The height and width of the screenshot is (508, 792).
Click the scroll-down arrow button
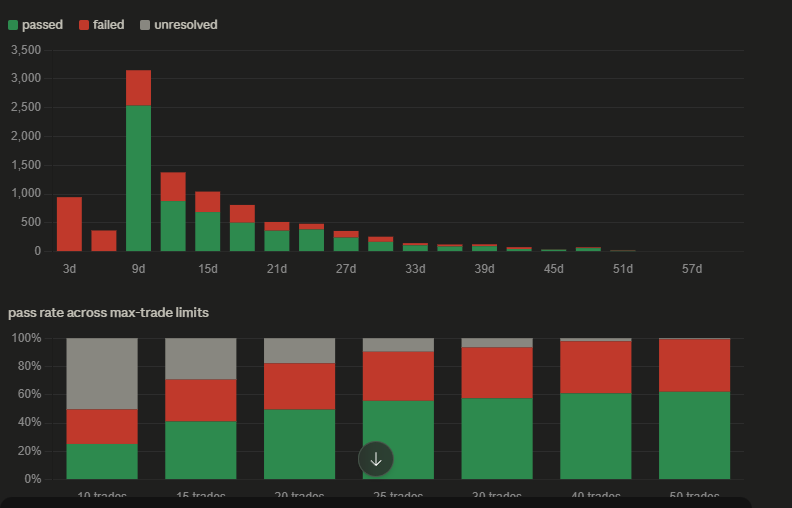pyautogui.click(x=376, y=459)
